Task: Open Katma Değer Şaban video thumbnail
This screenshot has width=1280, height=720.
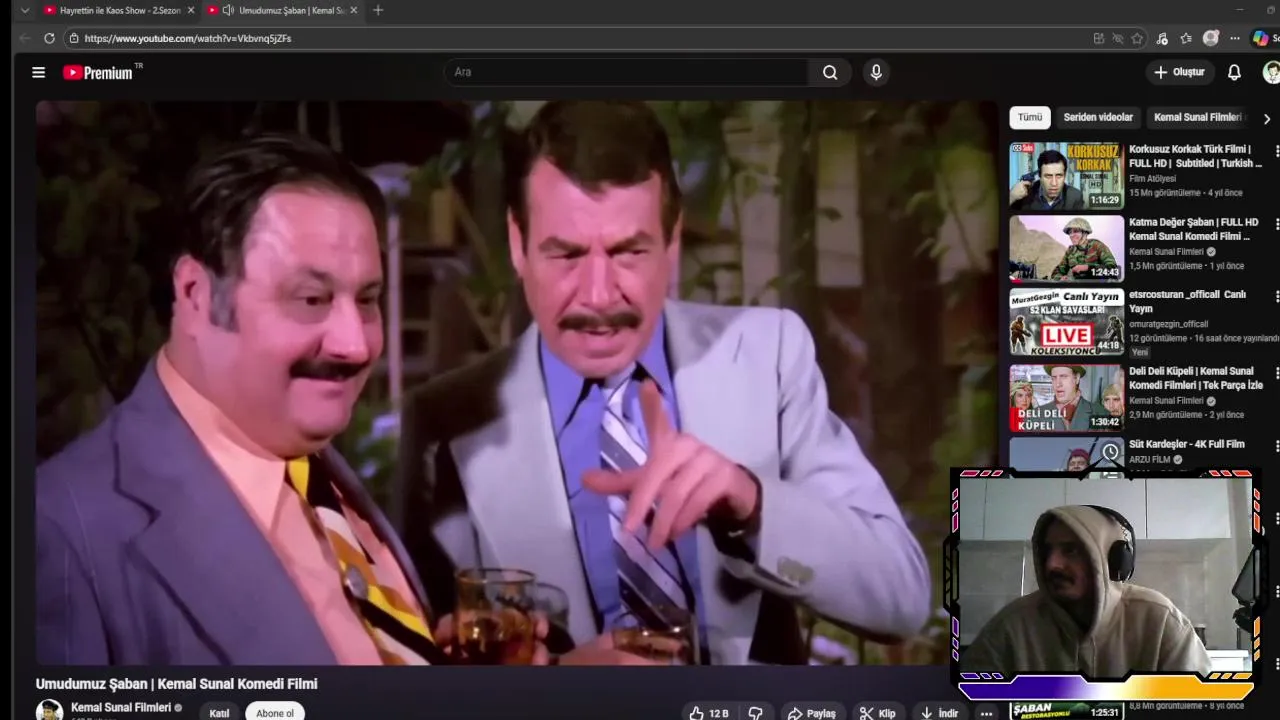Action: coord(1066,249)
